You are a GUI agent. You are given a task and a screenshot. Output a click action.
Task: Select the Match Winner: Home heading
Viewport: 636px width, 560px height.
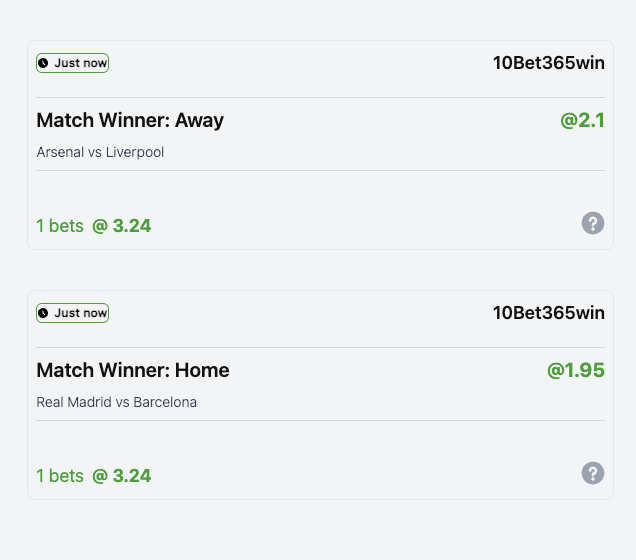(x=133, y=371)
